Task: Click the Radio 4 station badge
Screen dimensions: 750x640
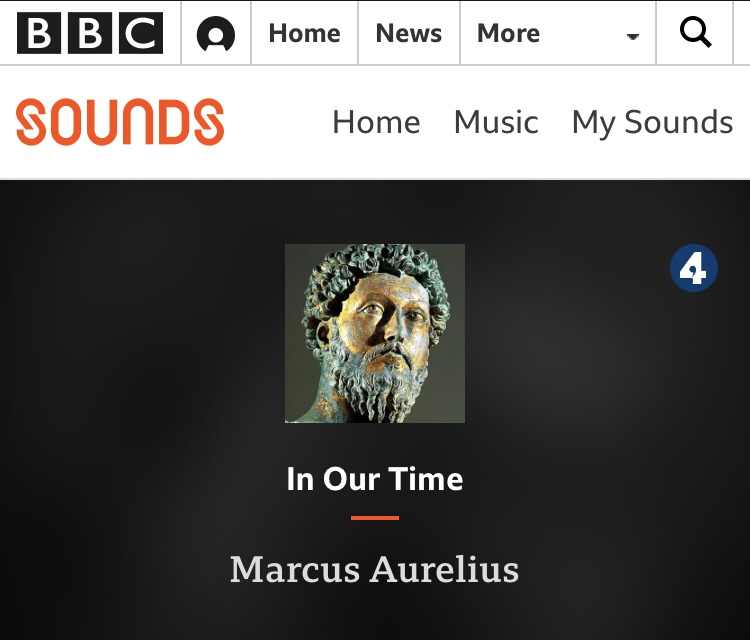Action: click(694, 268)
